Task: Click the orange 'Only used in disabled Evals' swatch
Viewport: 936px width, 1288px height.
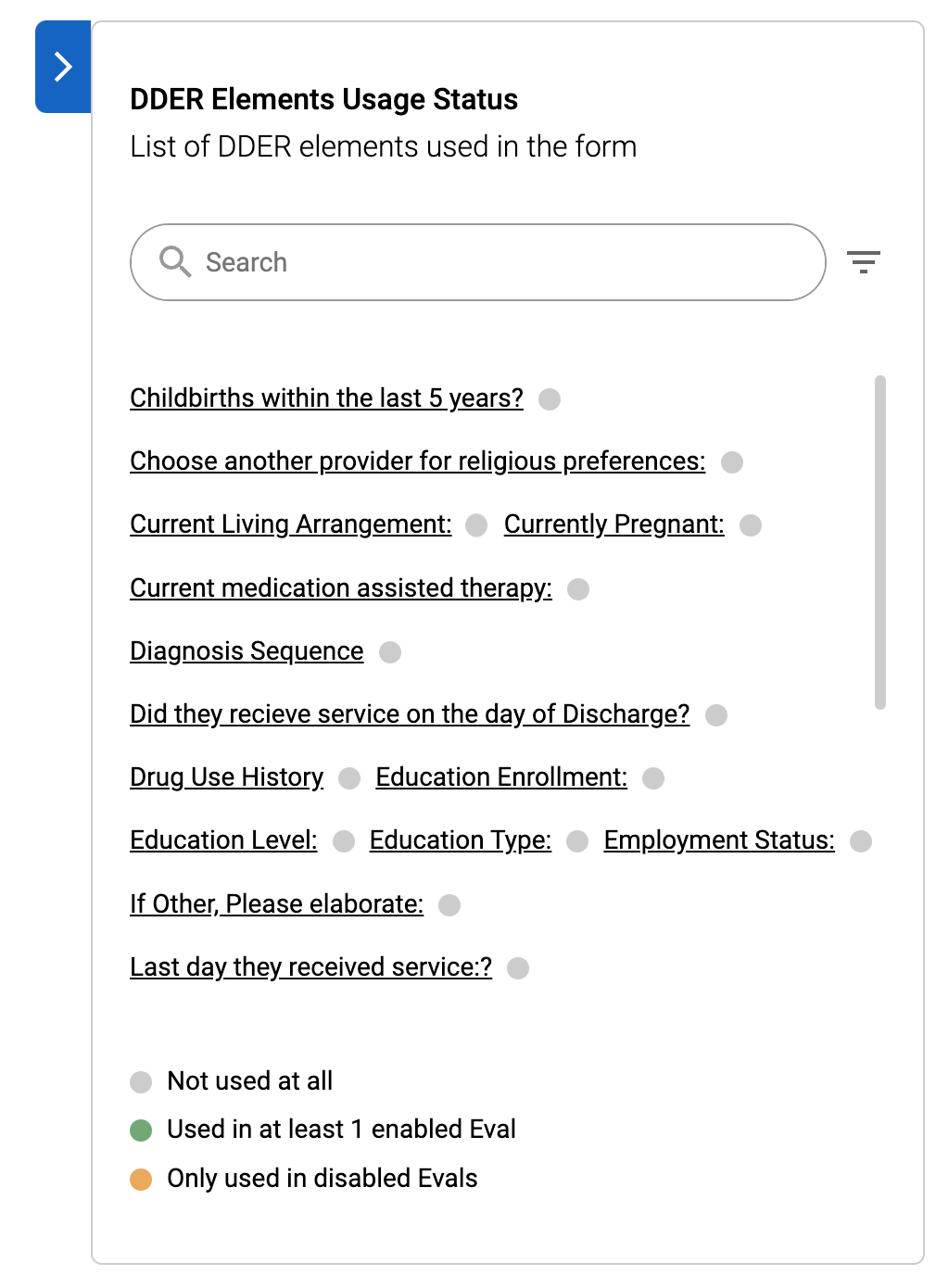Action: click(141, 1180)
